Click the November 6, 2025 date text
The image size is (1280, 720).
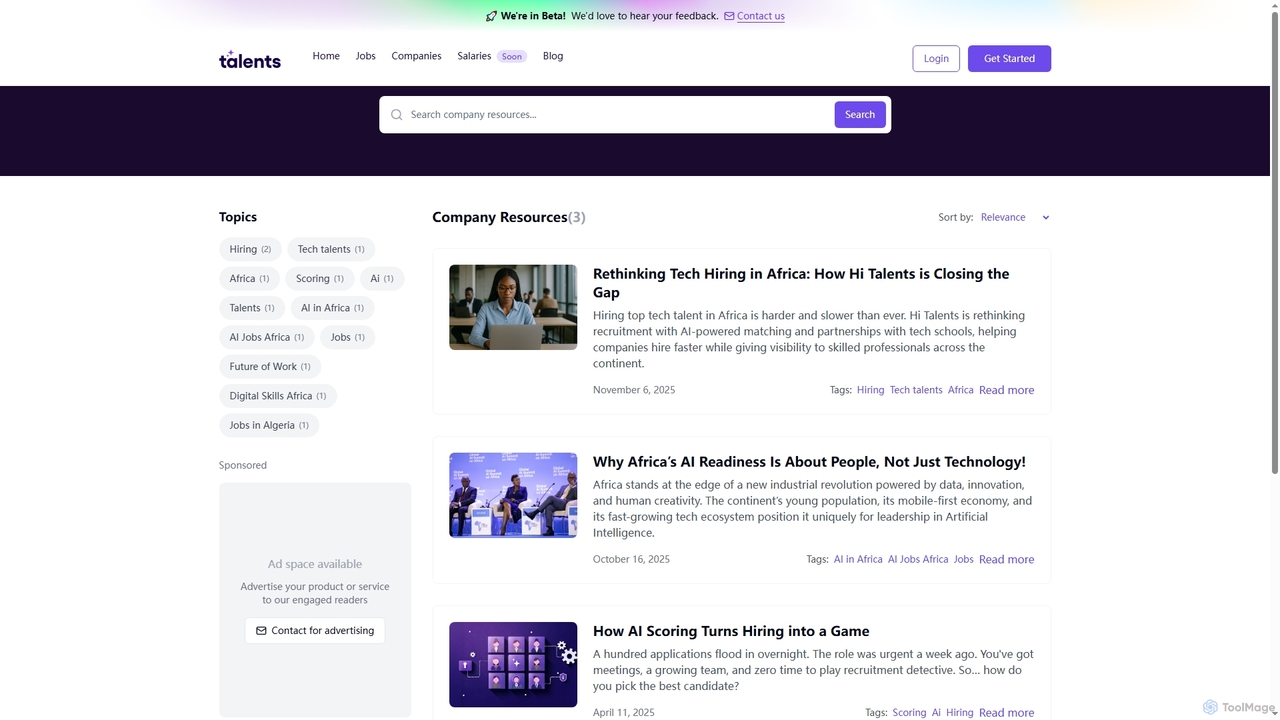pos(634,390)
